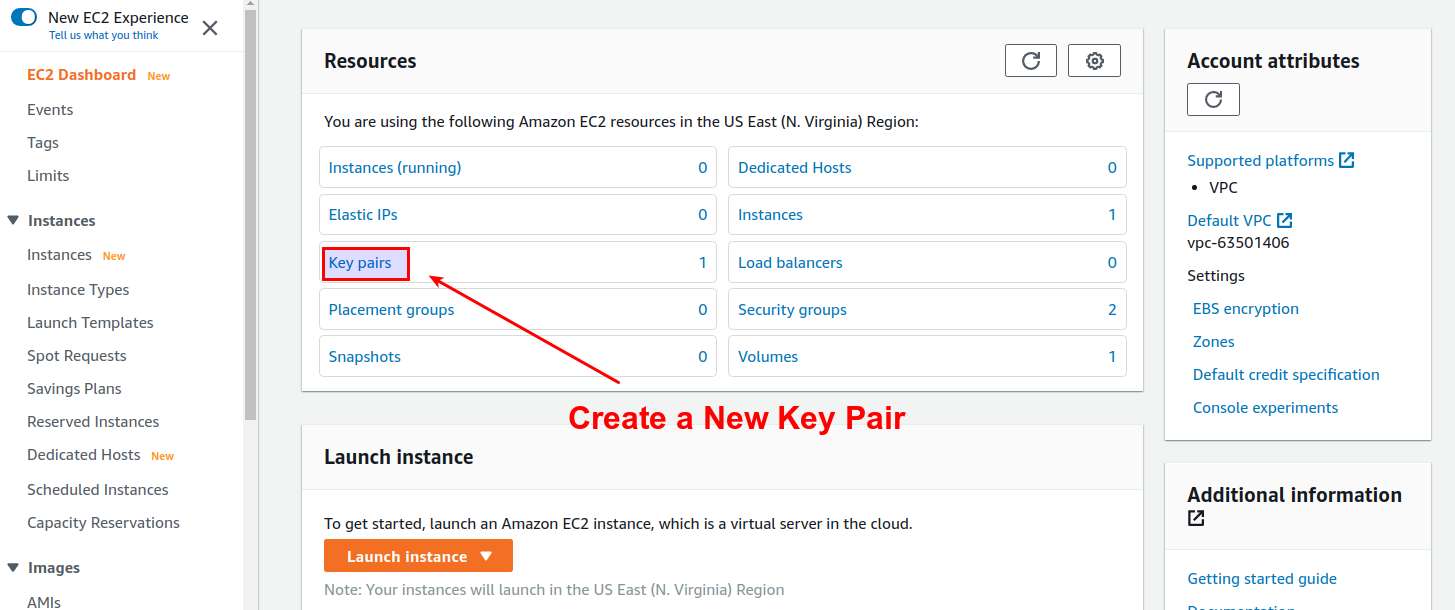The image size is (1455, 610).
Task: Click Additional information external link icon
Action: point(1196,518)
